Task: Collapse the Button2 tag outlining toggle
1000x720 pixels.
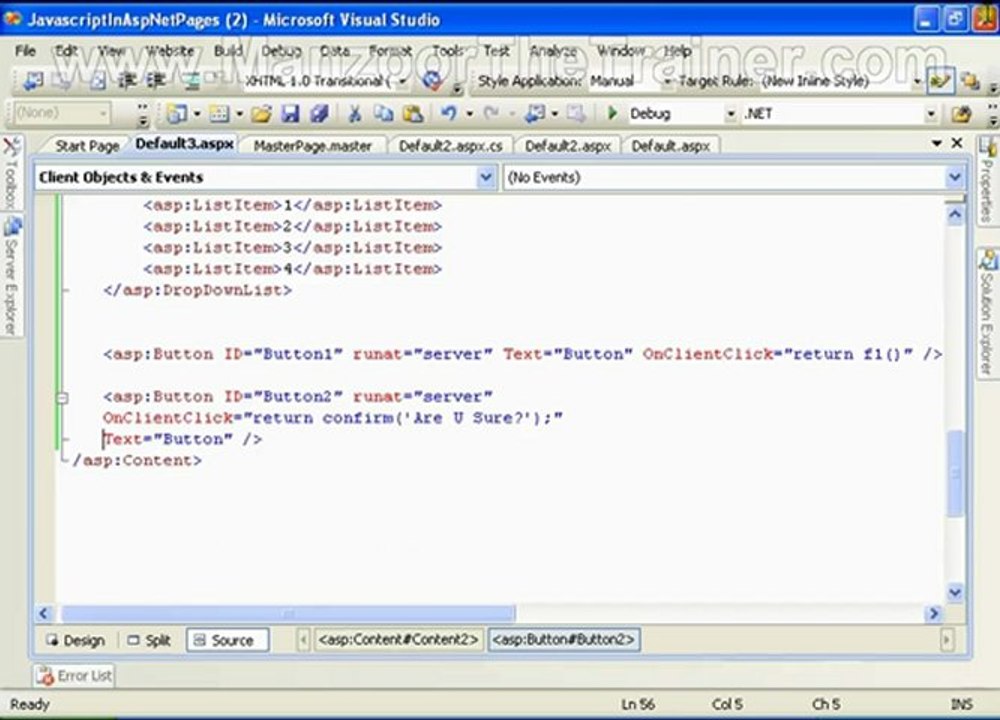Action: tap(62, 397)
